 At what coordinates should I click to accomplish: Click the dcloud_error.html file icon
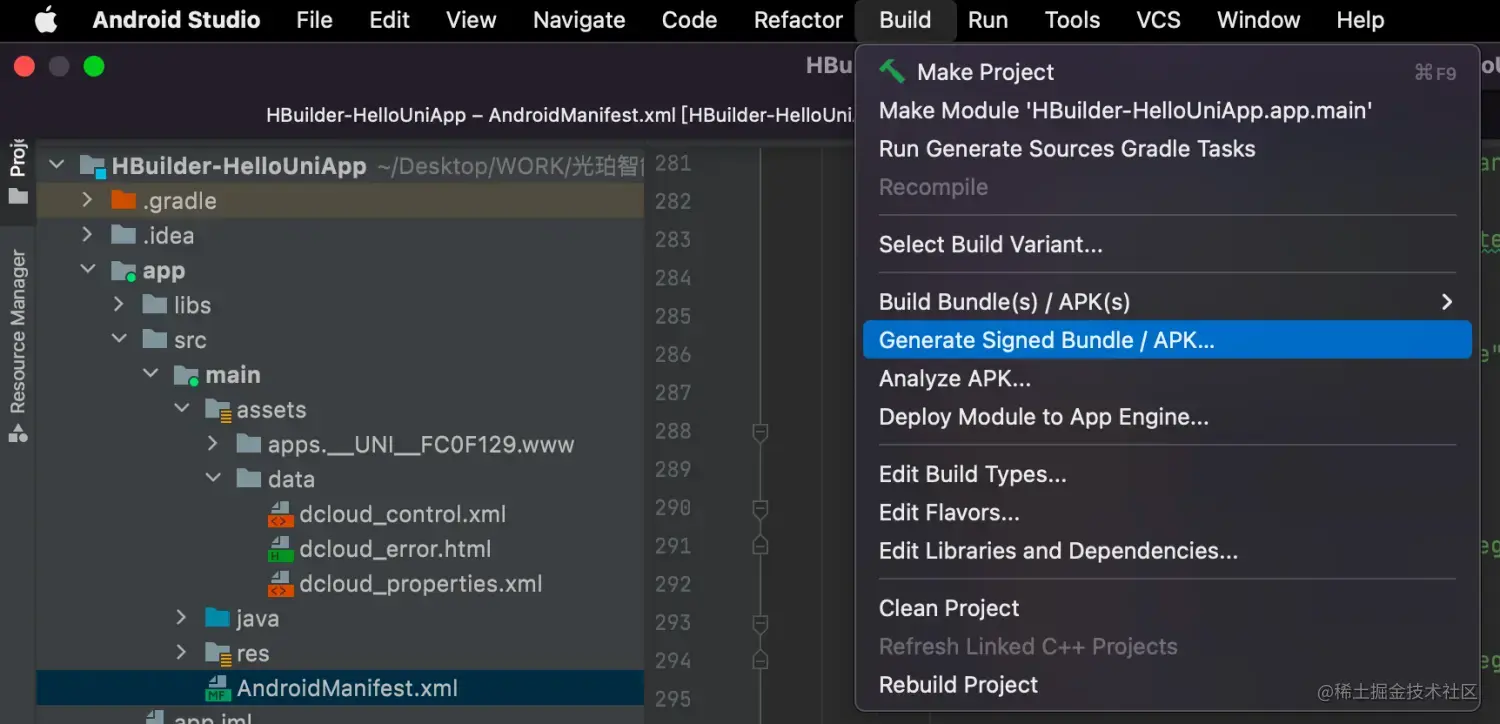point(281,550)
